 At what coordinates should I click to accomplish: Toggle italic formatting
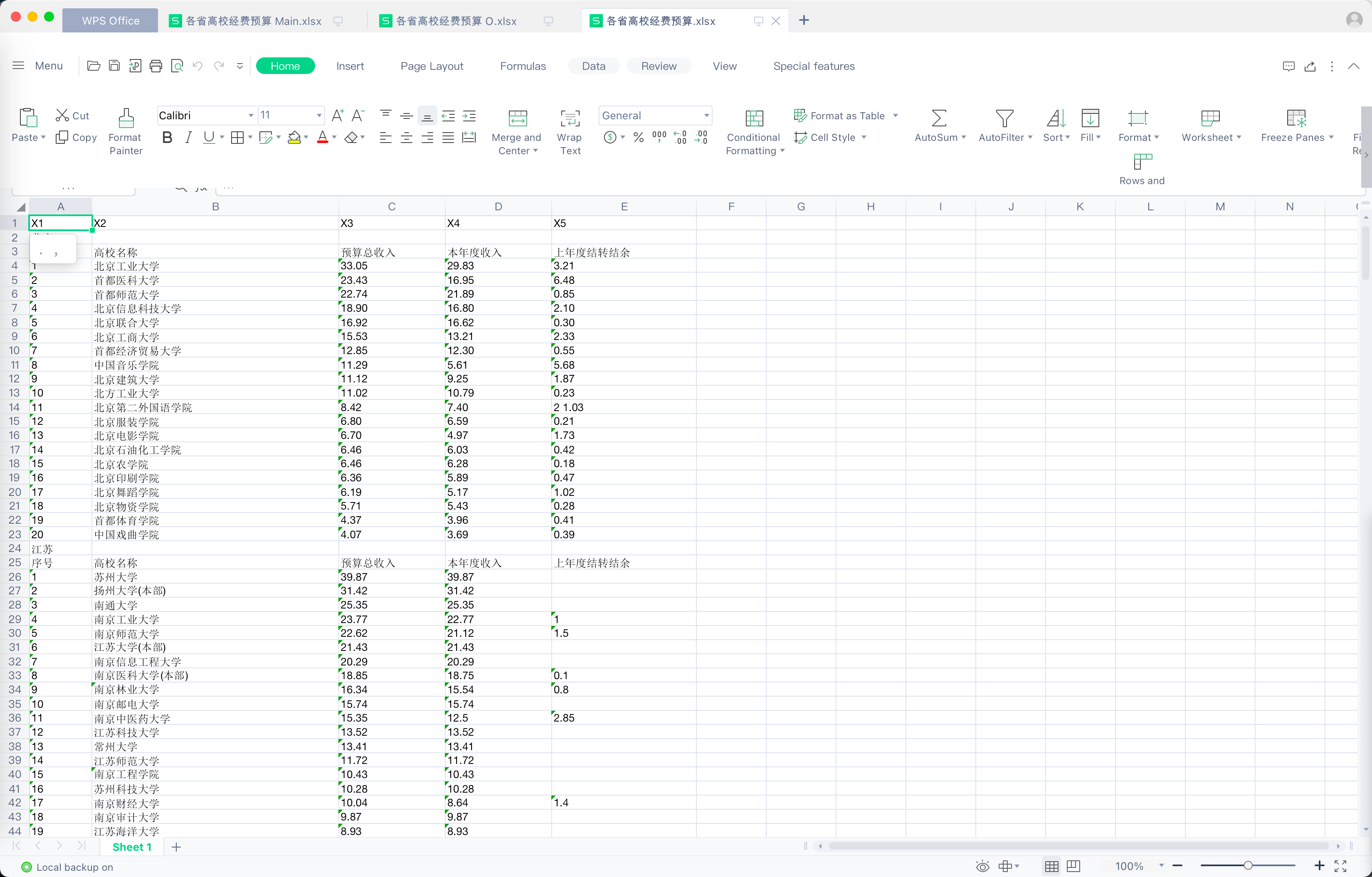coord(188,137)
